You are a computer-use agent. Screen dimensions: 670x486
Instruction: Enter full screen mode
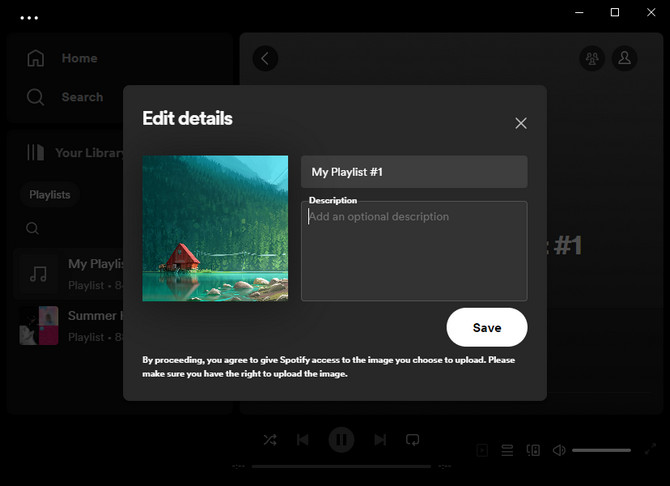point(650,449)
